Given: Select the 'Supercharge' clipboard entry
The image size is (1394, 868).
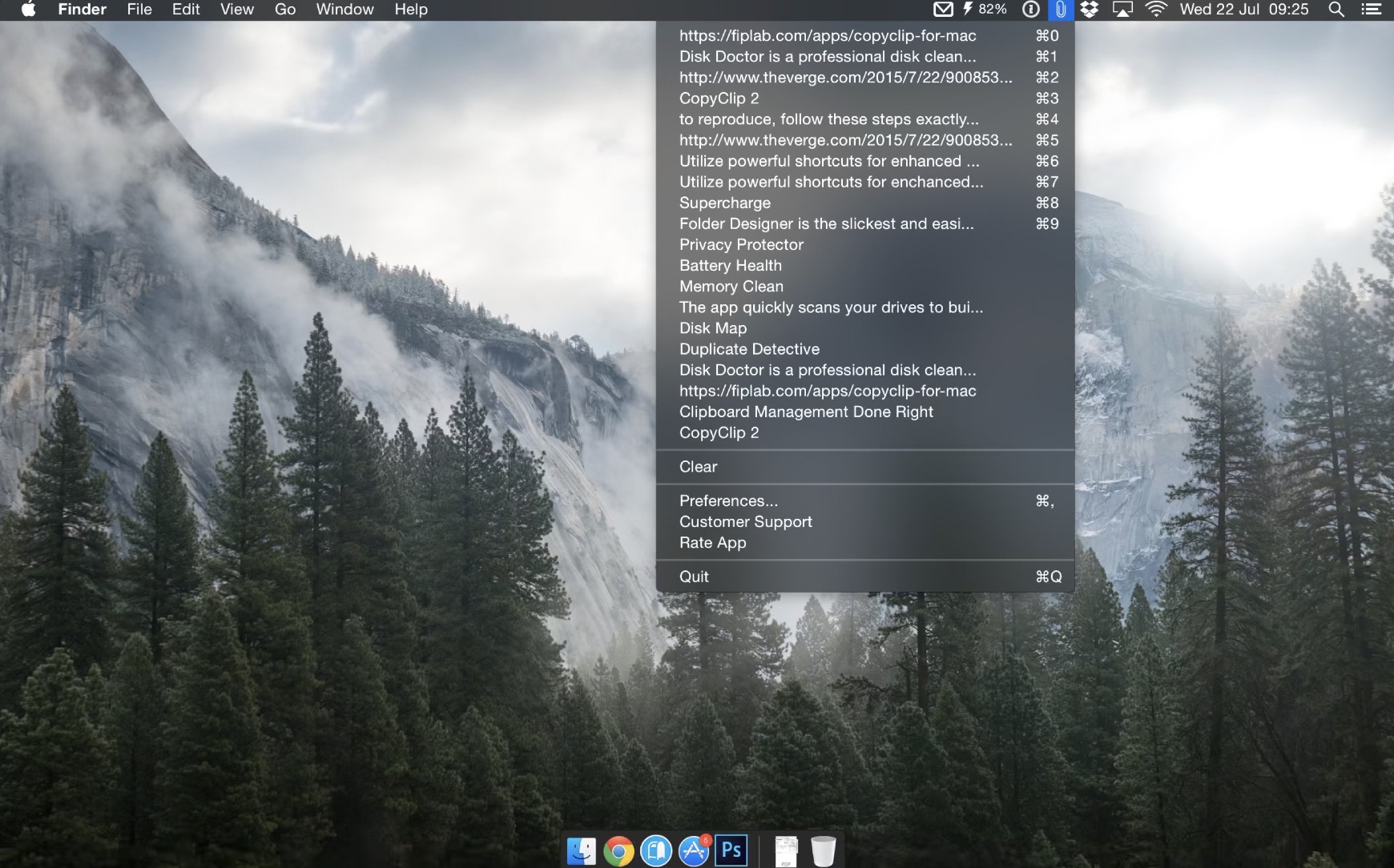Looking at the screenshot, I should click(x=725, y=203).
